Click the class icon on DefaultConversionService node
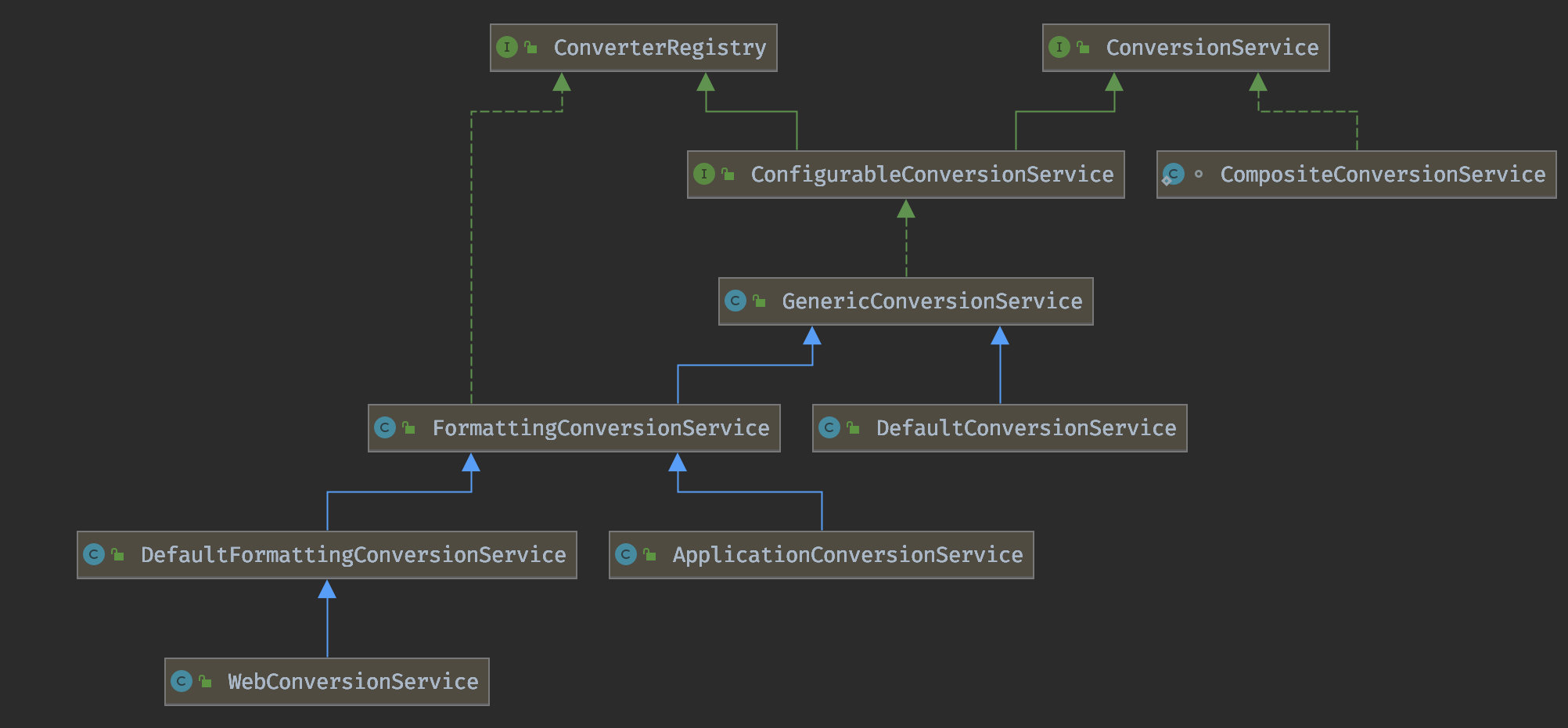The width and height of the screenshot is (1568, 728). (829, 427)
